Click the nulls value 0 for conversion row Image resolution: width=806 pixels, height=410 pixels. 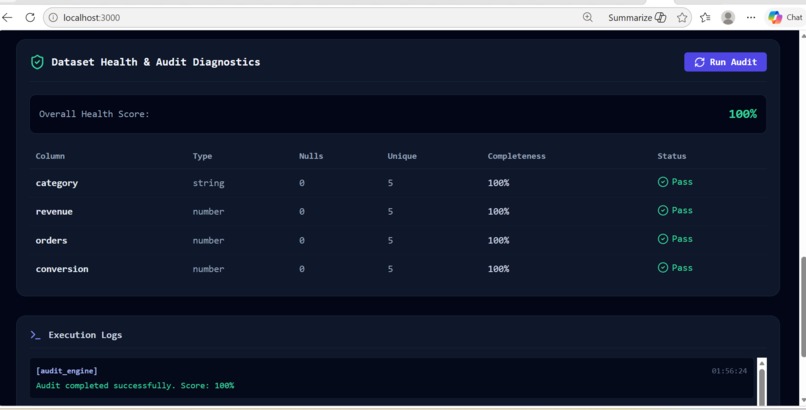pos(302,269)
